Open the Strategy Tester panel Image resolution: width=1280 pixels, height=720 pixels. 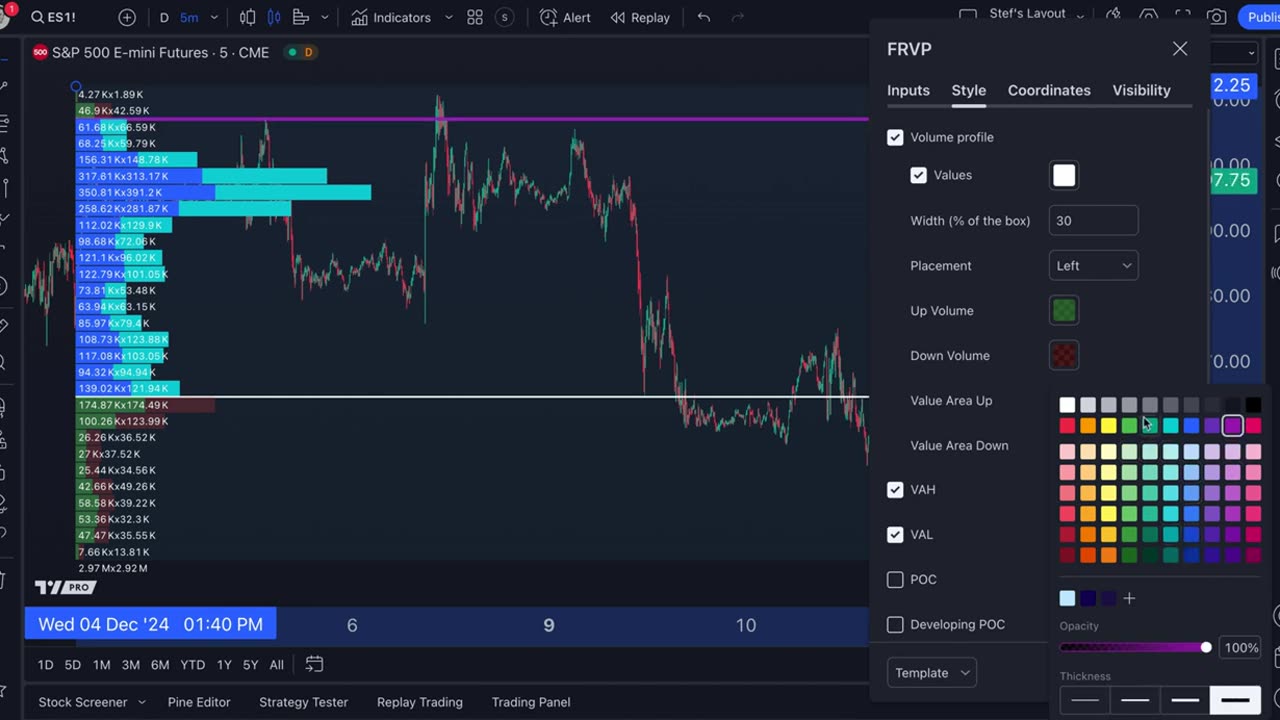[303, 702]
